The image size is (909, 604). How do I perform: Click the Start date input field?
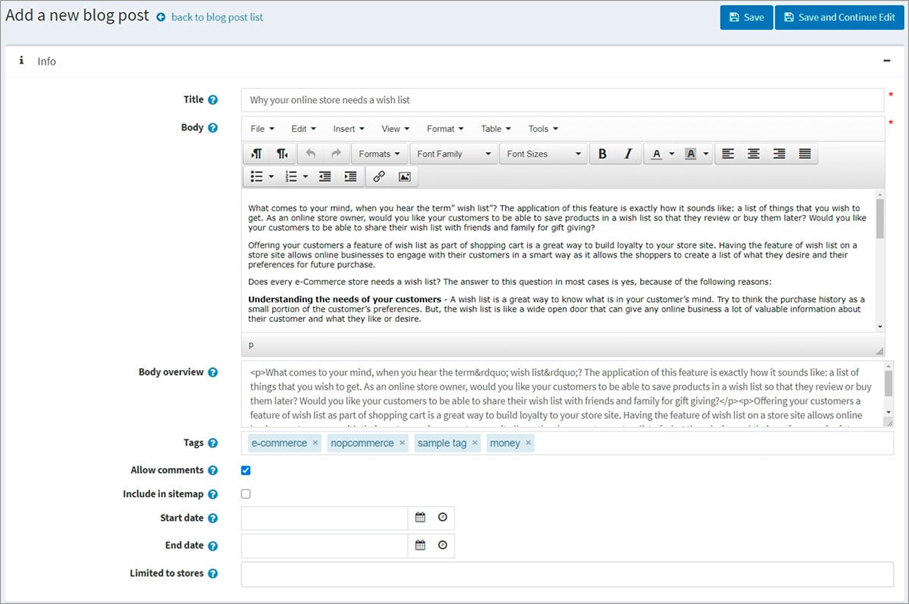(x=325, y=518)
